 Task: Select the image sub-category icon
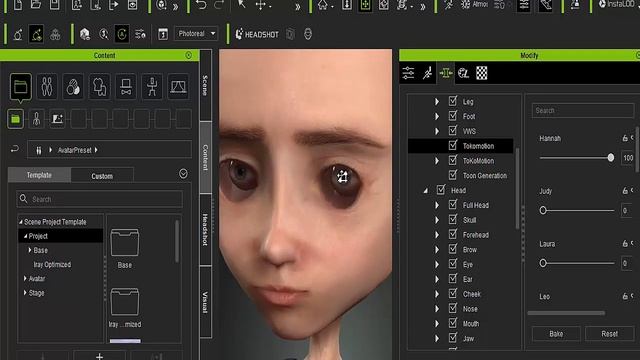(57, 119)
